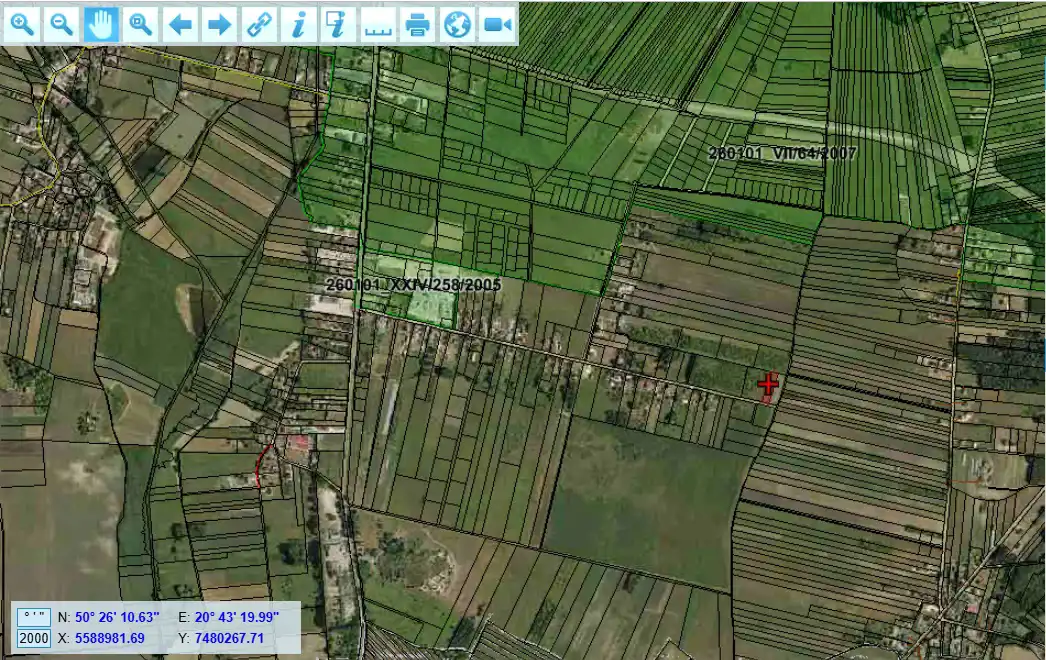Viewport: 1046px width, 660px height.
Task: Click the red cross marker on map
Action: pos(768,384)
